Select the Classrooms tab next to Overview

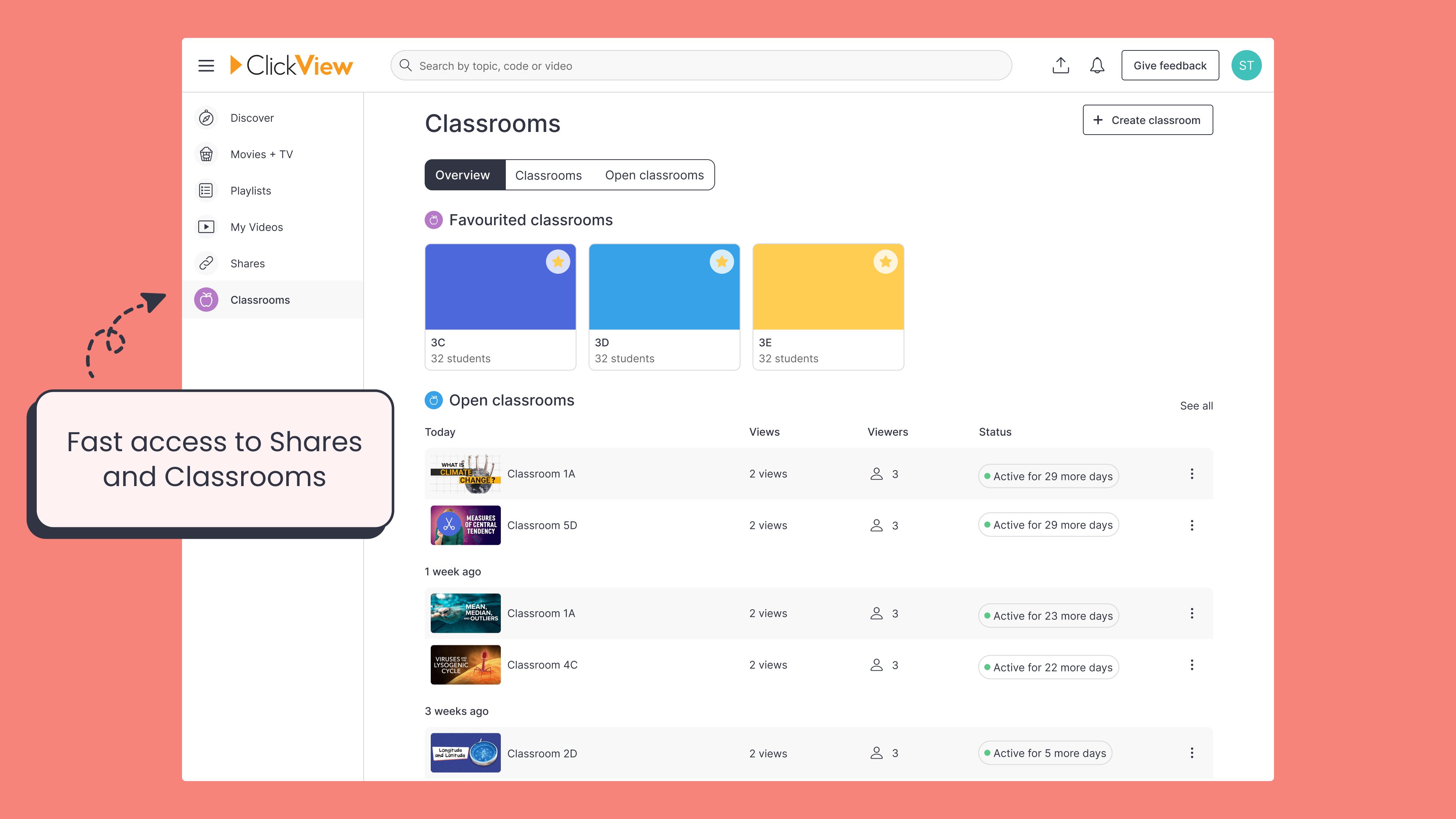click(x=548, y=175)
